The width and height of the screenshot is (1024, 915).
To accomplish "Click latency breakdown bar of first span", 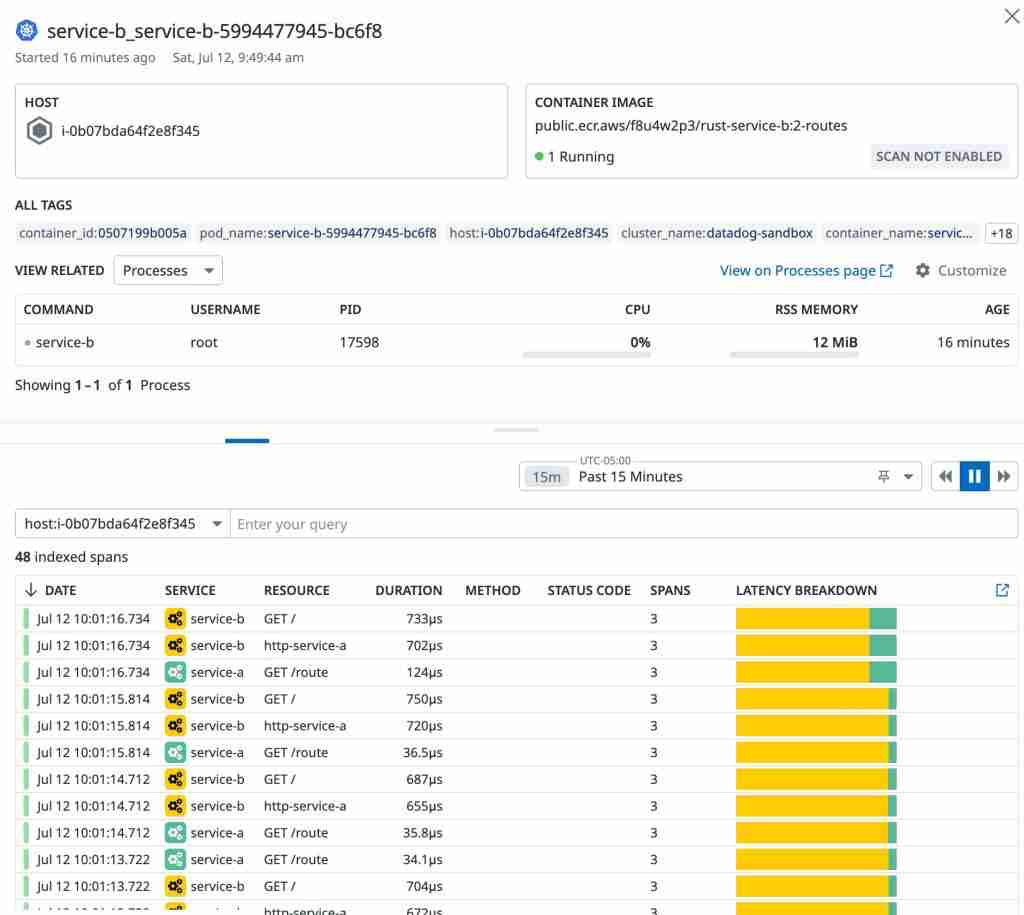I will pos(815,619).
